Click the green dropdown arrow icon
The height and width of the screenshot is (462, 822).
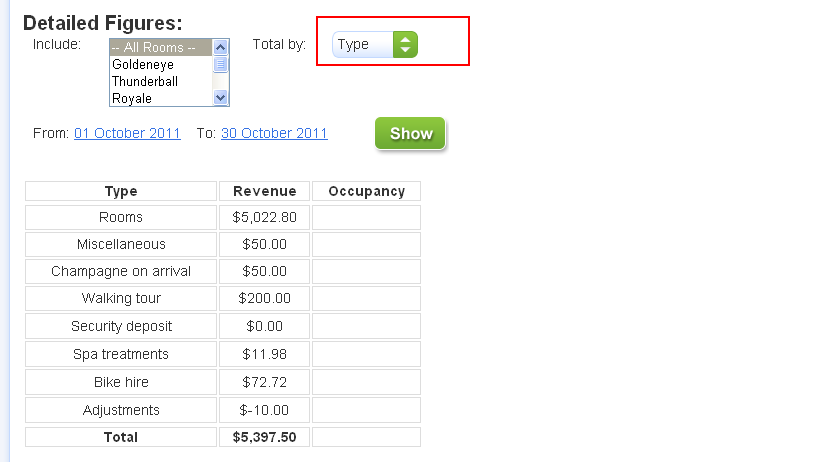[x=405, y=45]
